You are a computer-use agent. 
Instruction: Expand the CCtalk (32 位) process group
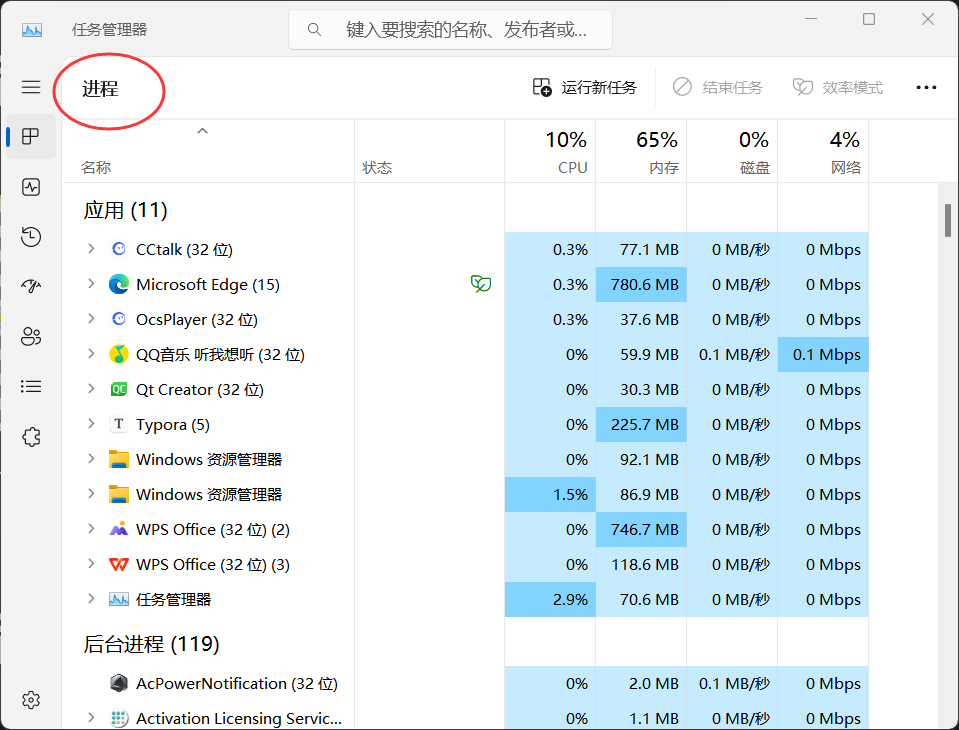pos(91,248)
